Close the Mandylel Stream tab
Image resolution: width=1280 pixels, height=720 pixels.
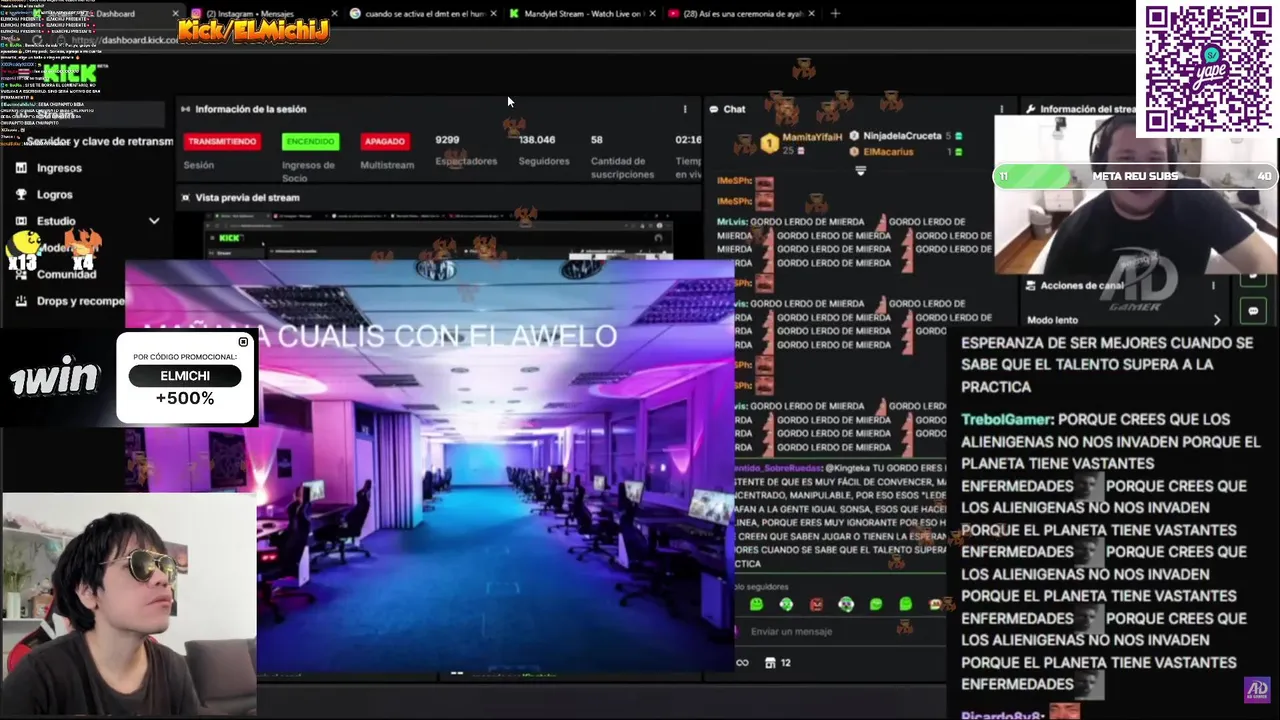[652, 14]
